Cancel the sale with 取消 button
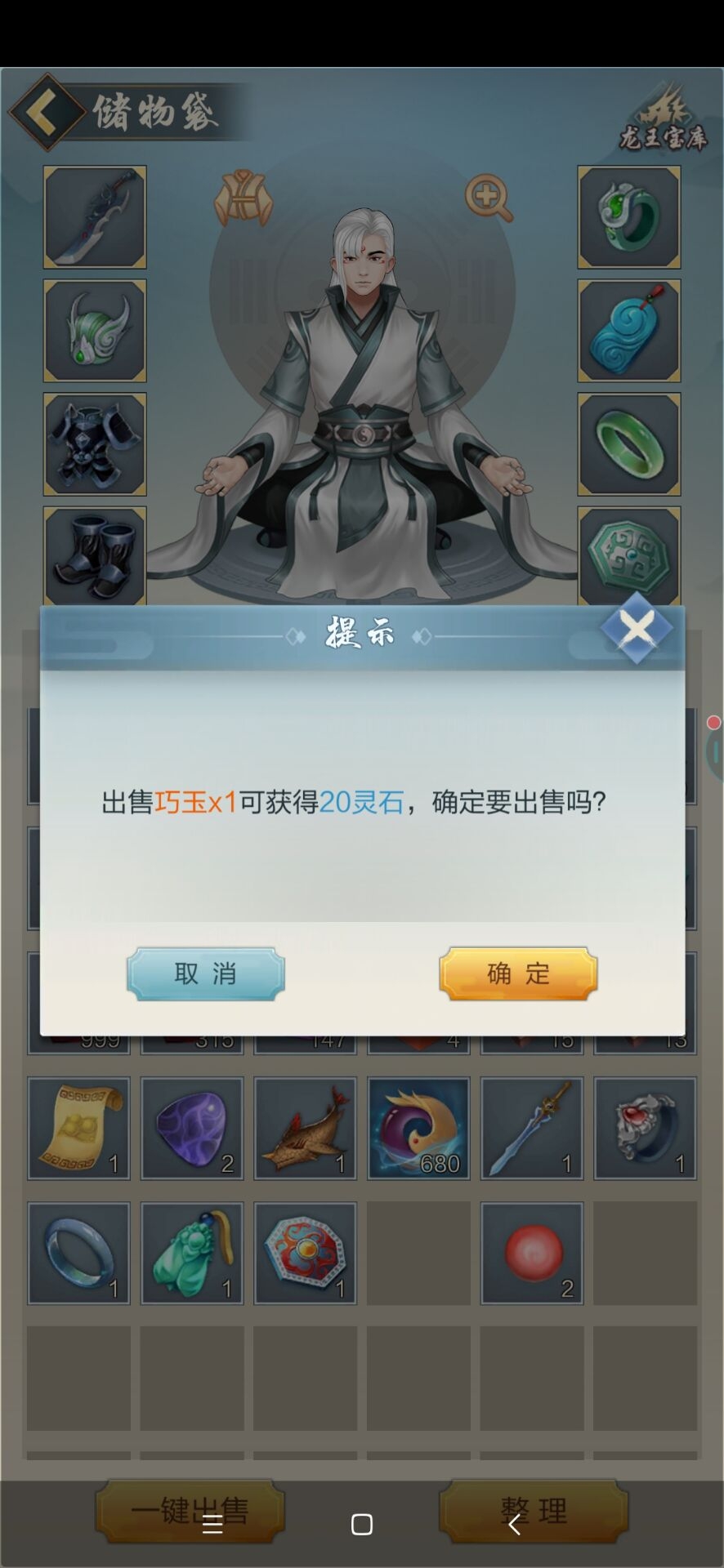This screenshot has height=1568, width=724. pos(205,973)
